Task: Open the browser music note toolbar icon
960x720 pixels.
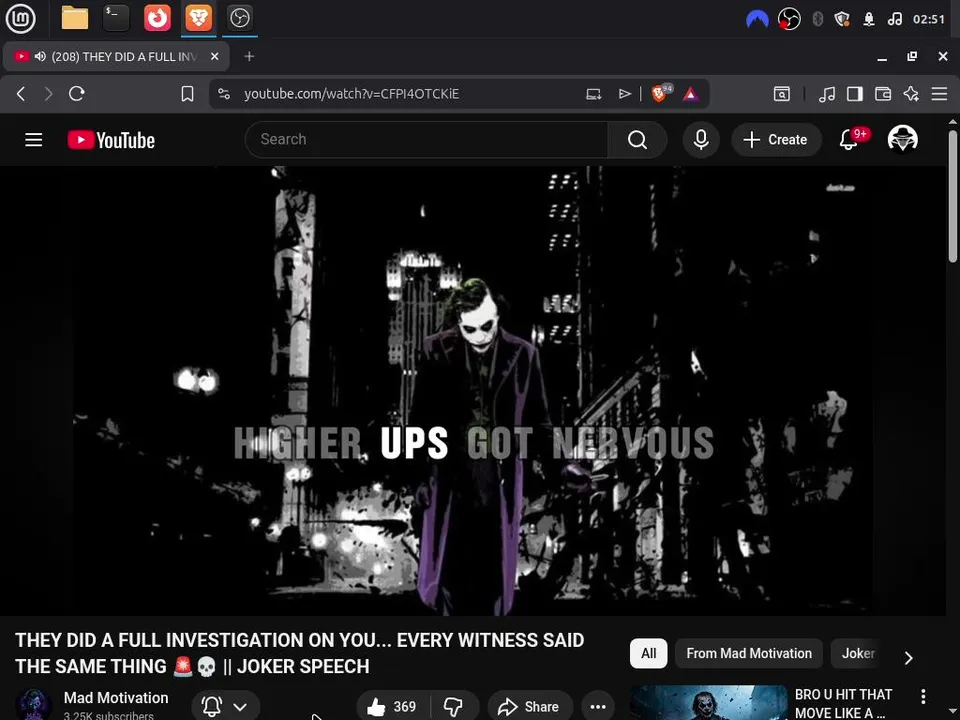Action: [x=827, y=94]
